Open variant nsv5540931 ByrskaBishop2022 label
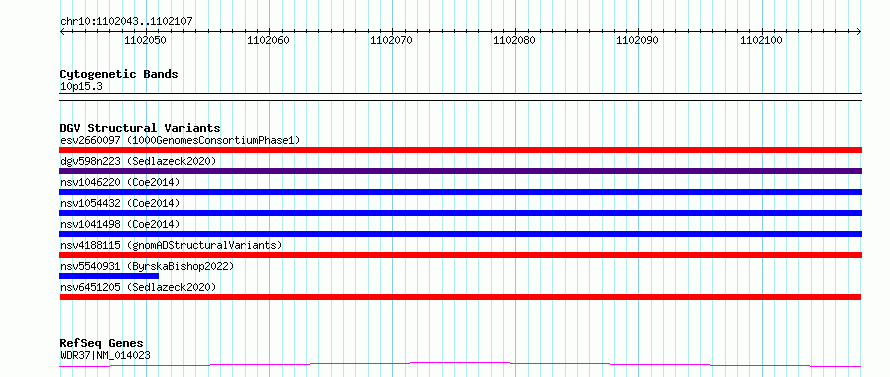 pyautogui.click(x=147, y=266)
